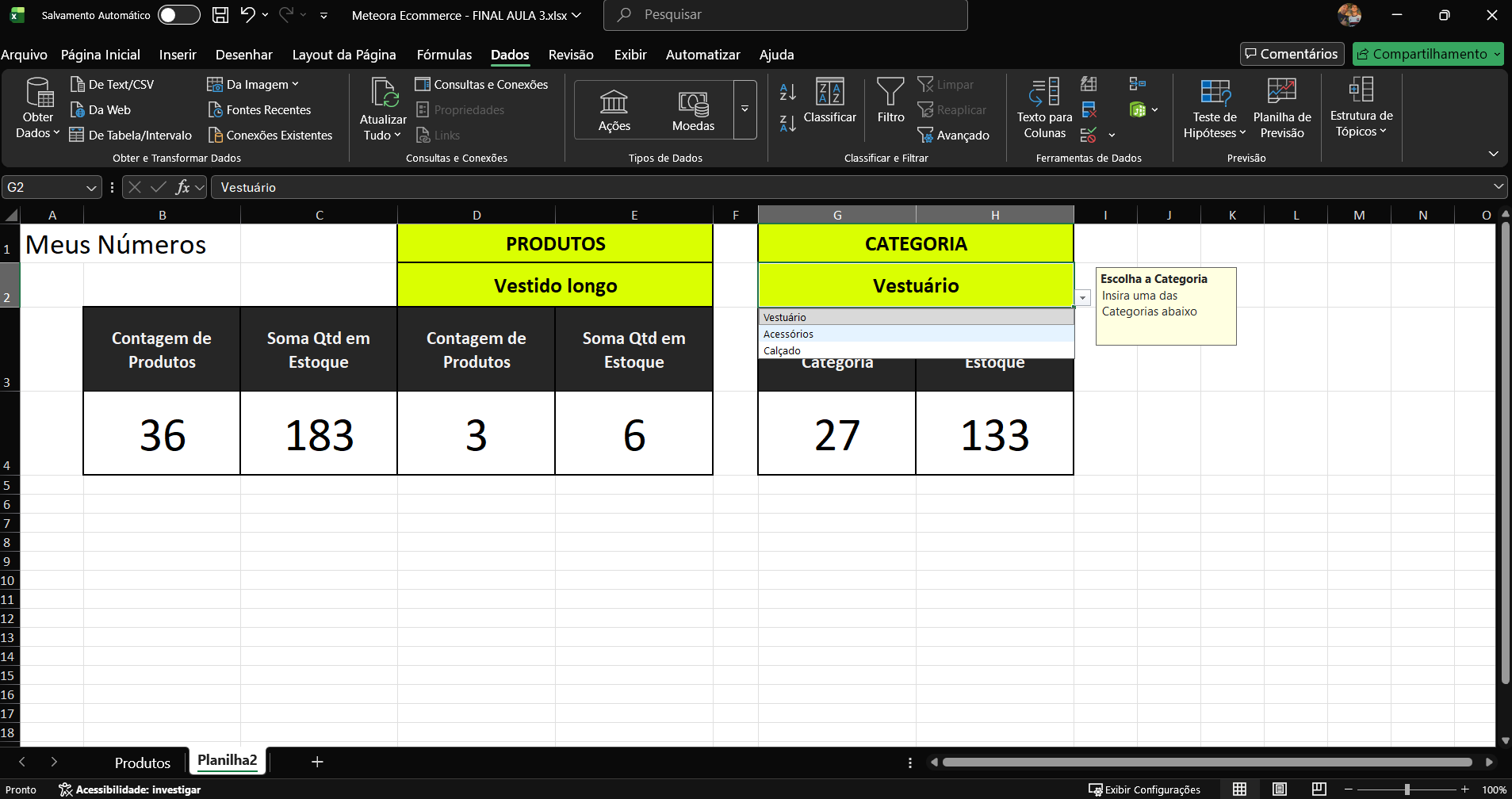Toggle Salvamento Automático switch
Screen dimensions: 1512x799
tap(178, 15)
